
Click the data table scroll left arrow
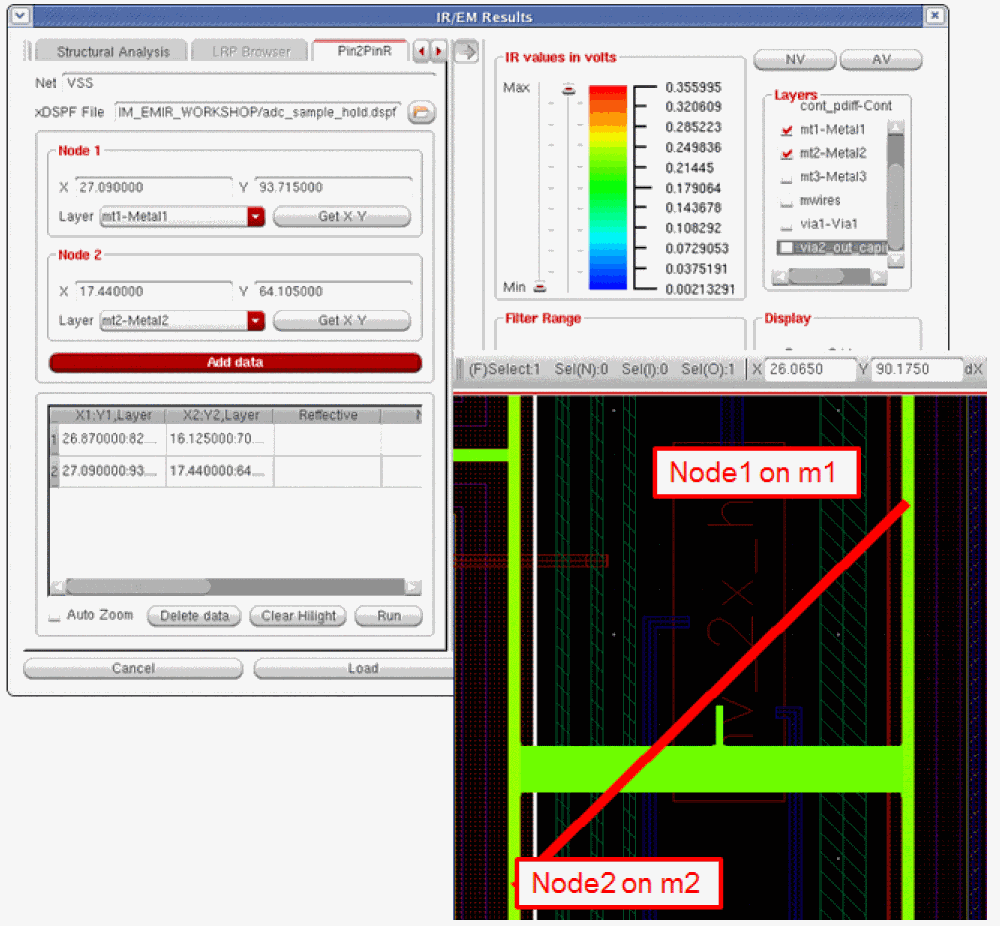pyautogui.click(x=57, y=586)
